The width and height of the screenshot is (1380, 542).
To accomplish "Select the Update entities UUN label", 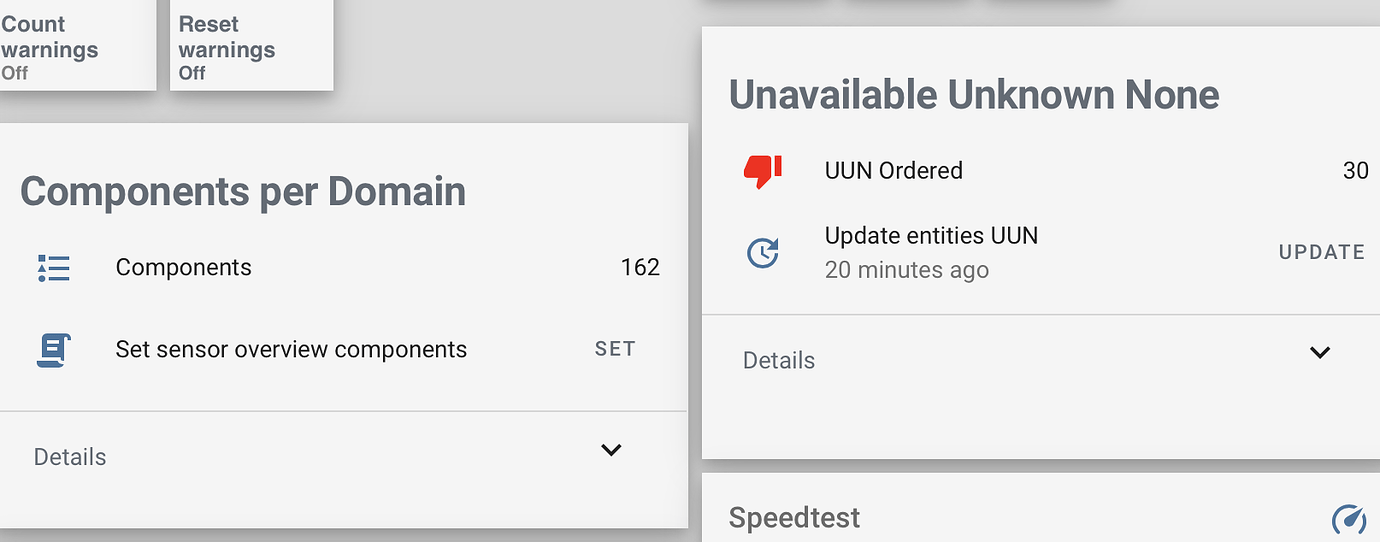I will (931, 236).
